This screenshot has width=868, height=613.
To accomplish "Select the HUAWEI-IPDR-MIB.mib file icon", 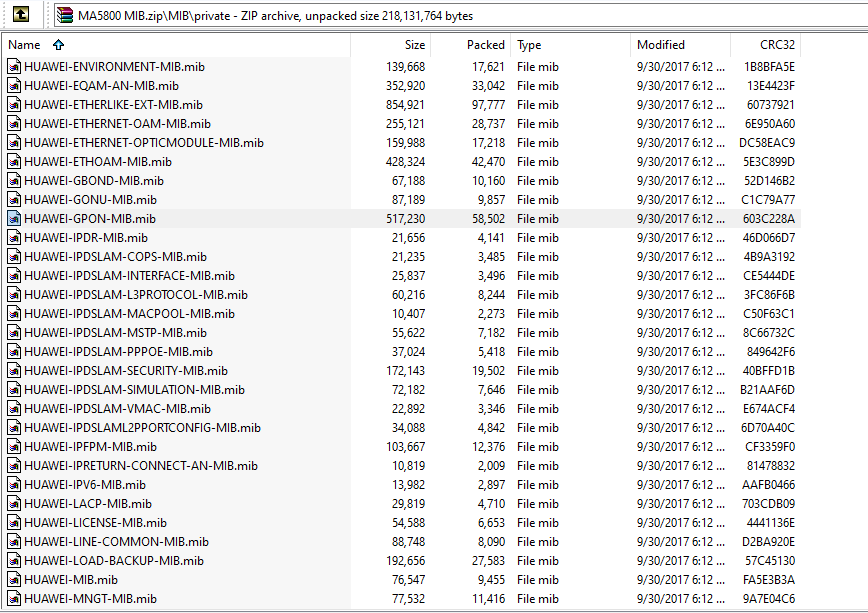I will click(14, 238).
